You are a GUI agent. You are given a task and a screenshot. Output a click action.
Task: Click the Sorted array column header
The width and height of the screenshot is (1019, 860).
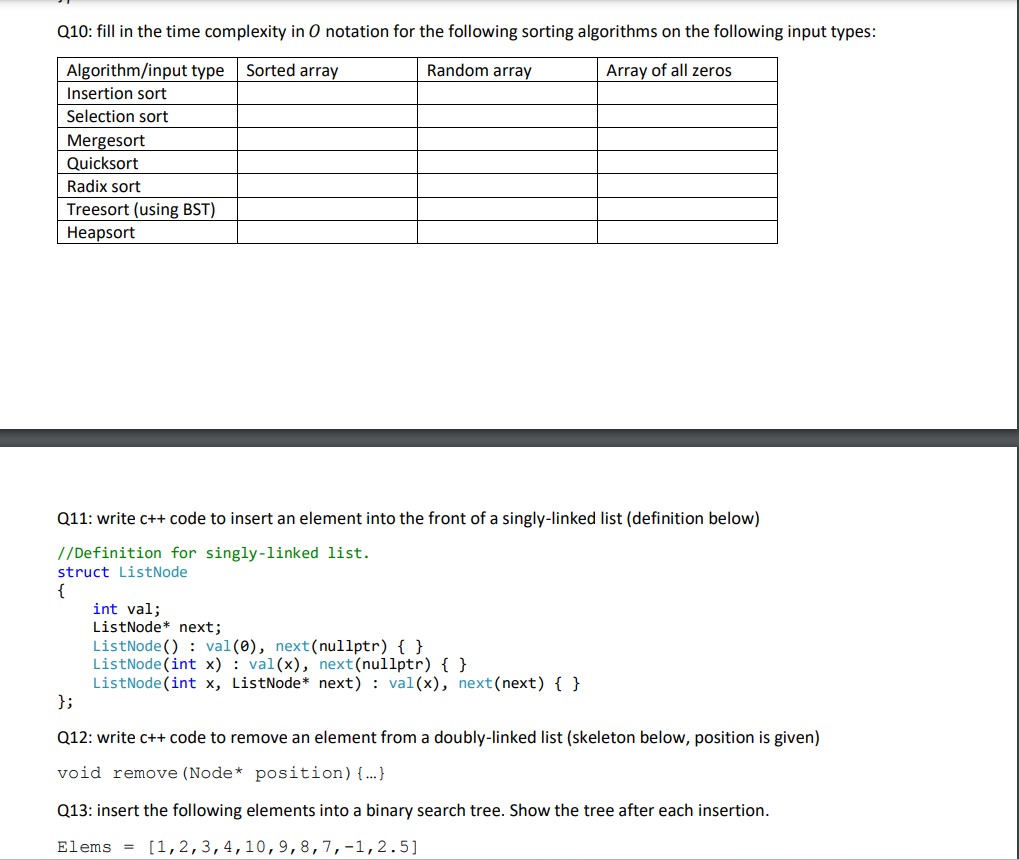(x=291, y=70)
